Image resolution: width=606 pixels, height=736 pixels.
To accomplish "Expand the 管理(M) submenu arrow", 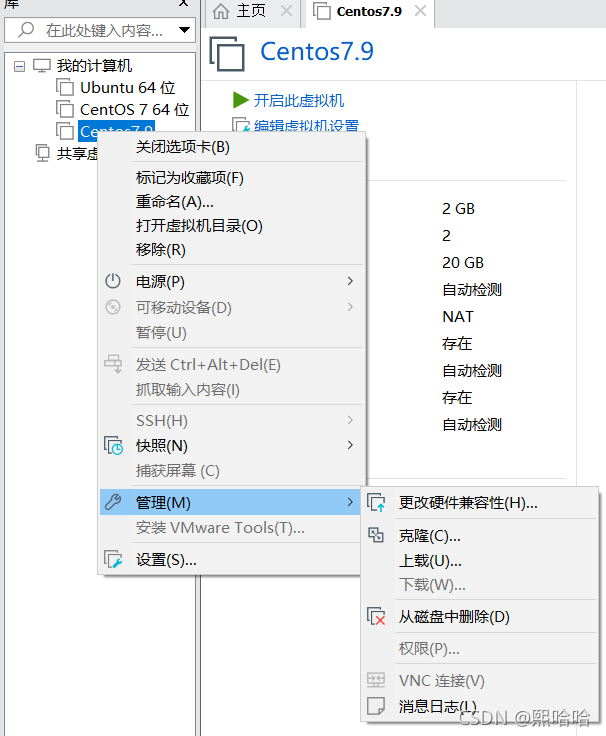I will click(350, 502).
